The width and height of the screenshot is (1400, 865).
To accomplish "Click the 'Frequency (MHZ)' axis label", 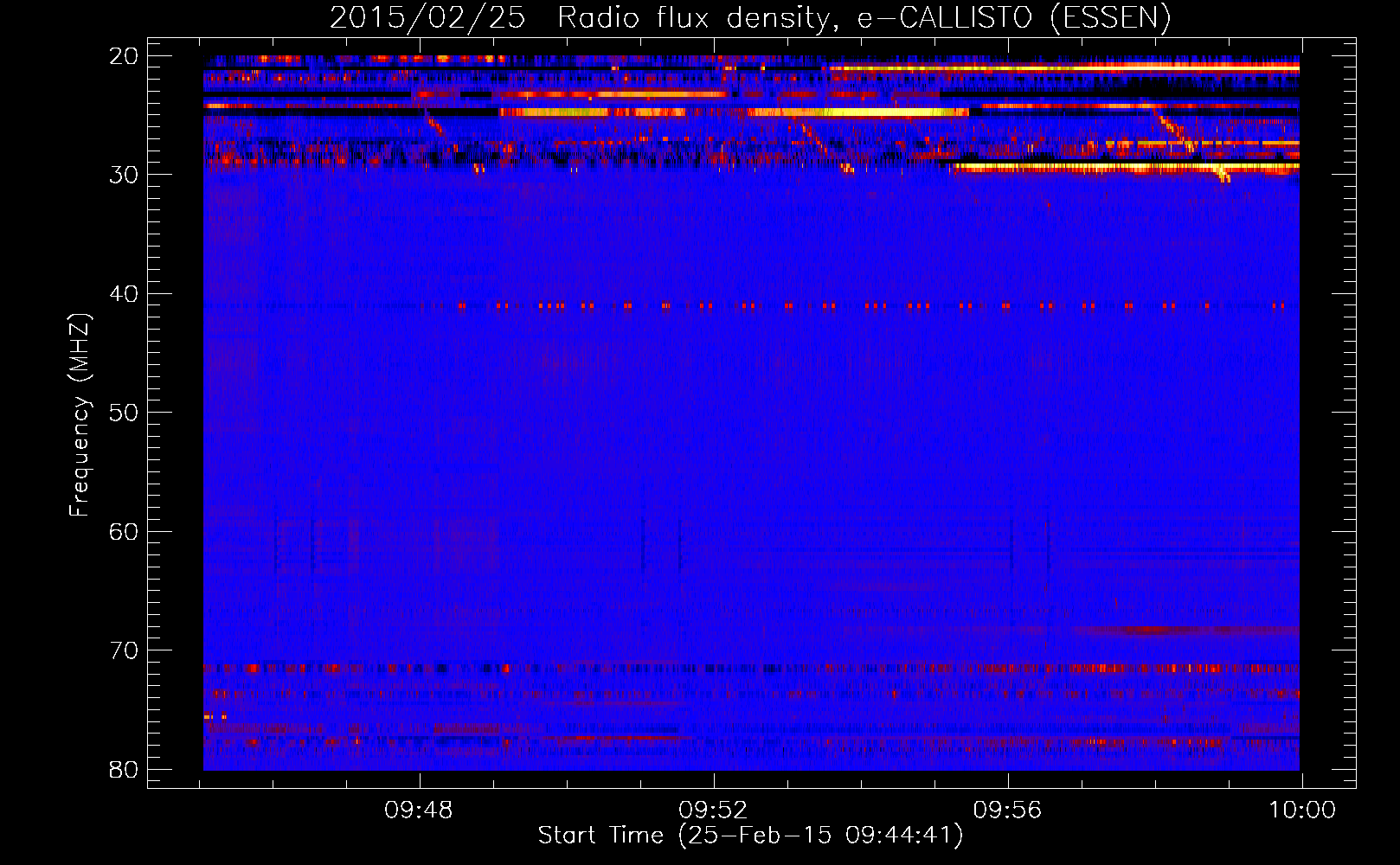I will tap(80, 415).
